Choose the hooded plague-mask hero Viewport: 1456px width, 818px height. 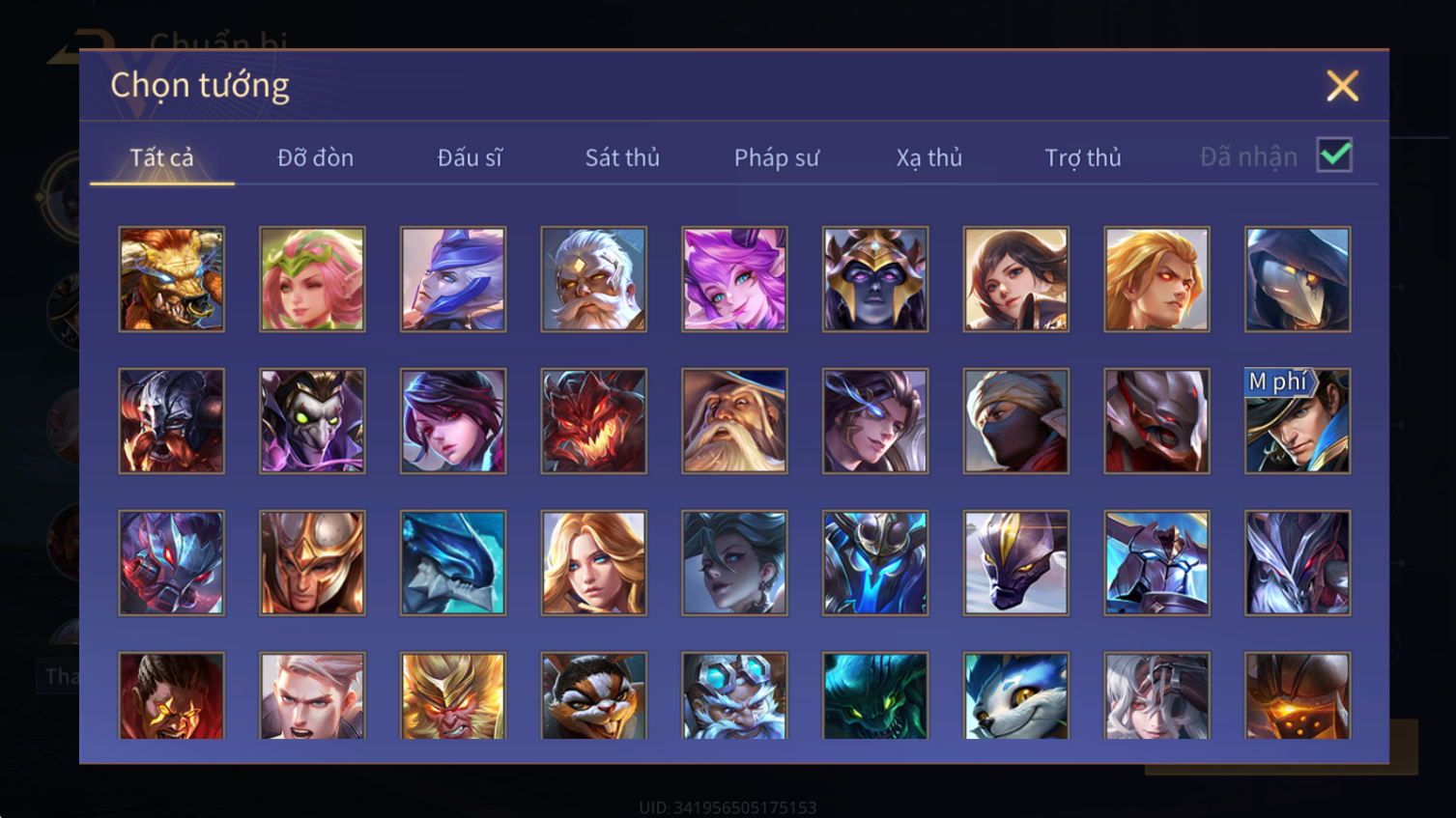click(1298, 279)
